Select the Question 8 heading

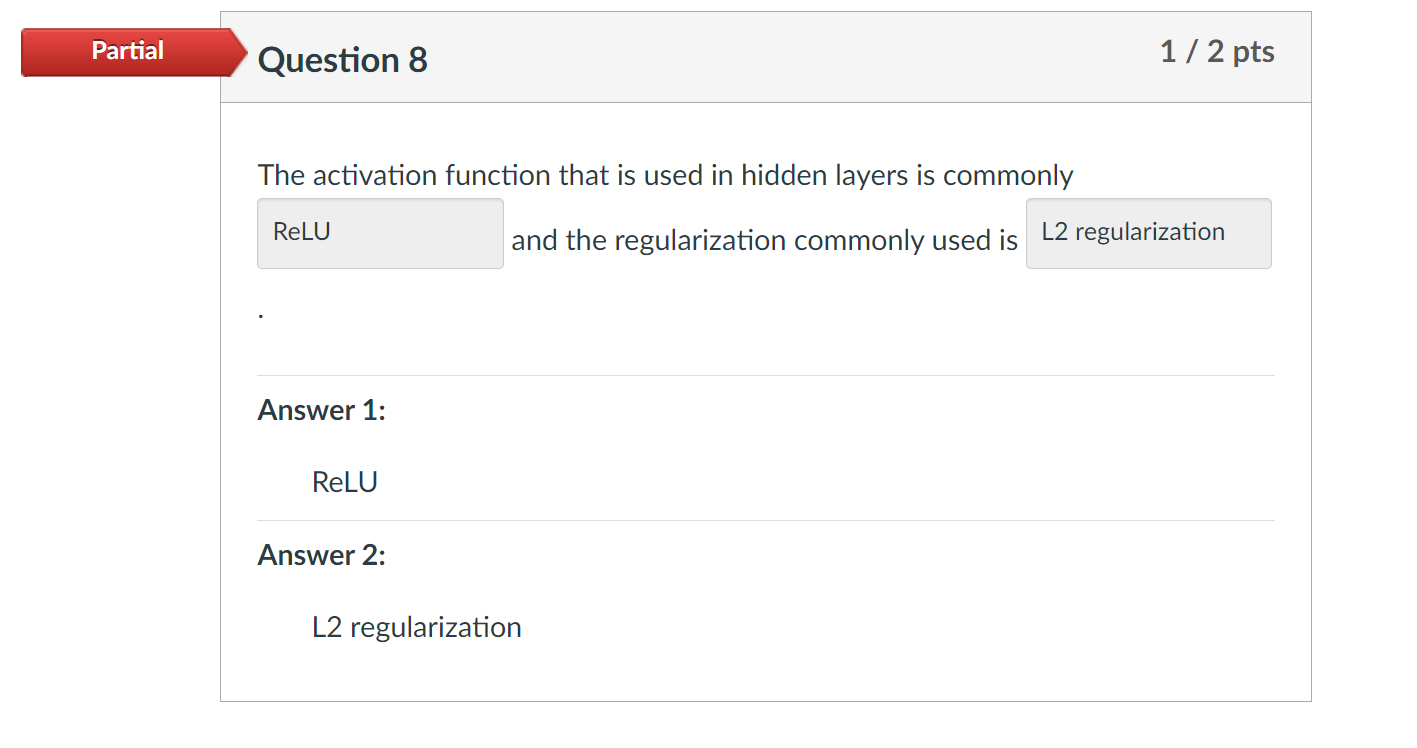point(342,60)
